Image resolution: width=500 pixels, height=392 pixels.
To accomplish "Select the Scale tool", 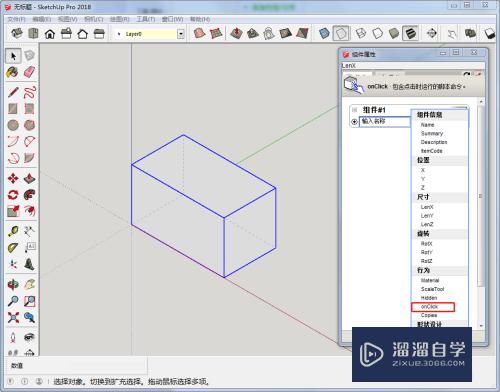I will 13,211.
